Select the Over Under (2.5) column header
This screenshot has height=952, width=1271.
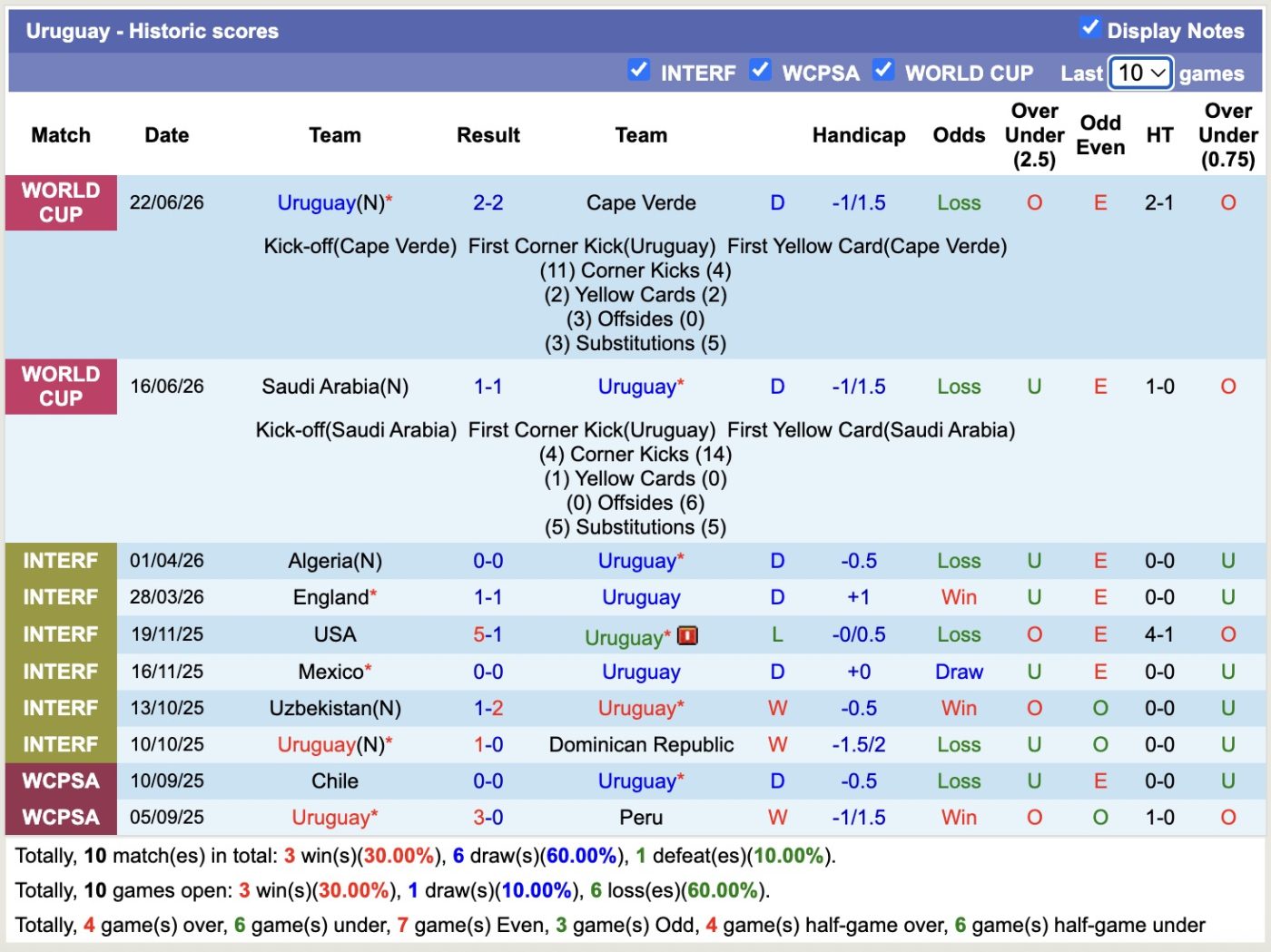coord(1034,135)
